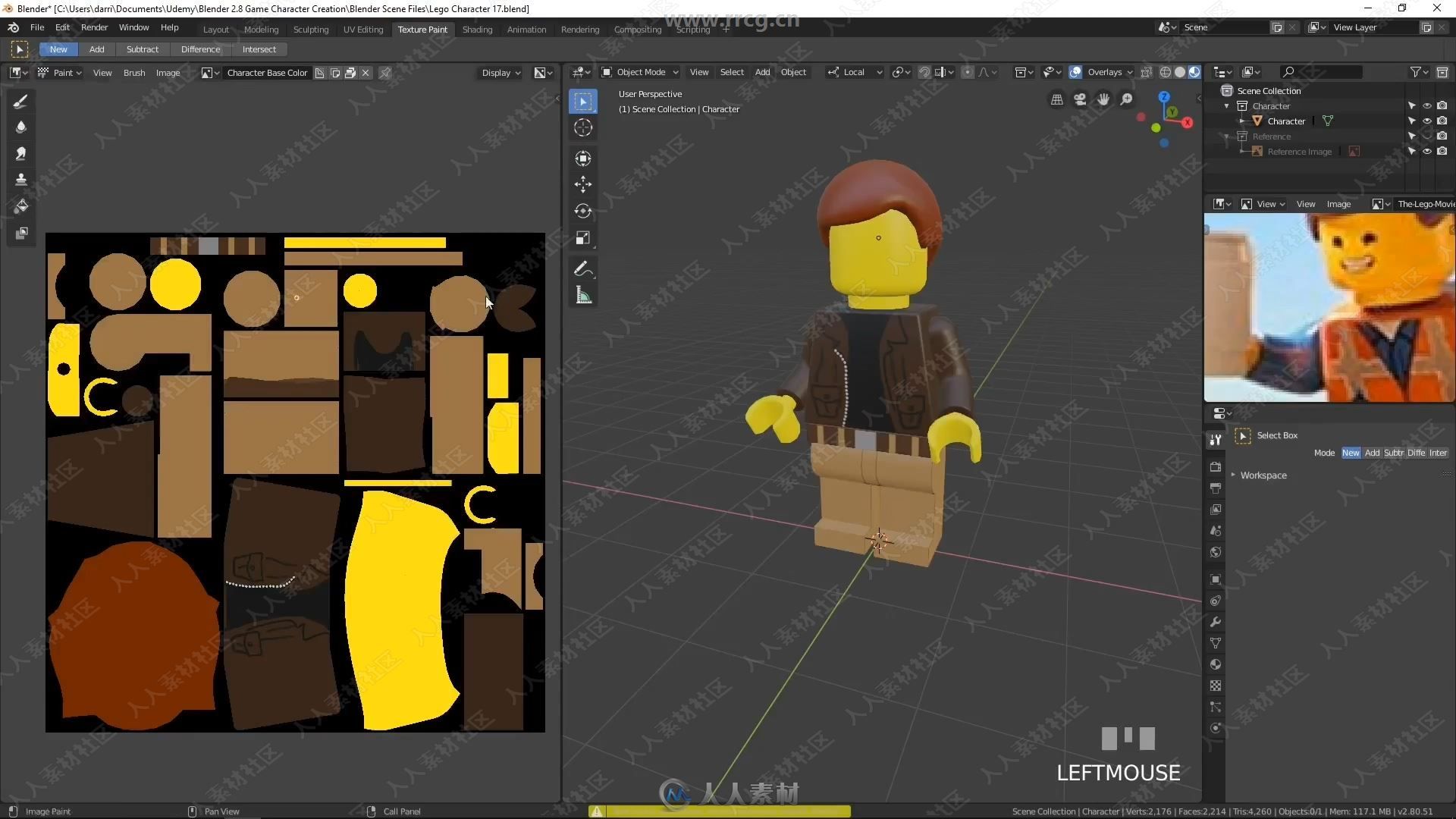Open the outliner filter dropdown

[x=1419, y=72]
